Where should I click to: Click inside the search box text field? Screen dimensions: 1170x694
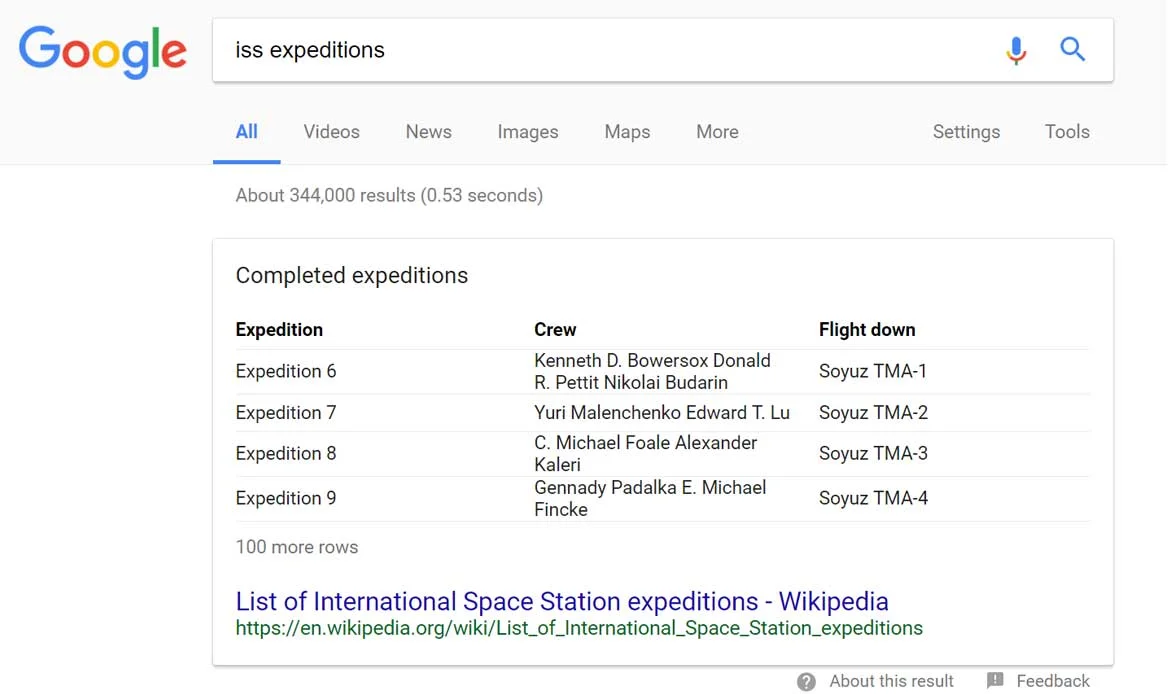pyautogui.click(x=600, y=50)
